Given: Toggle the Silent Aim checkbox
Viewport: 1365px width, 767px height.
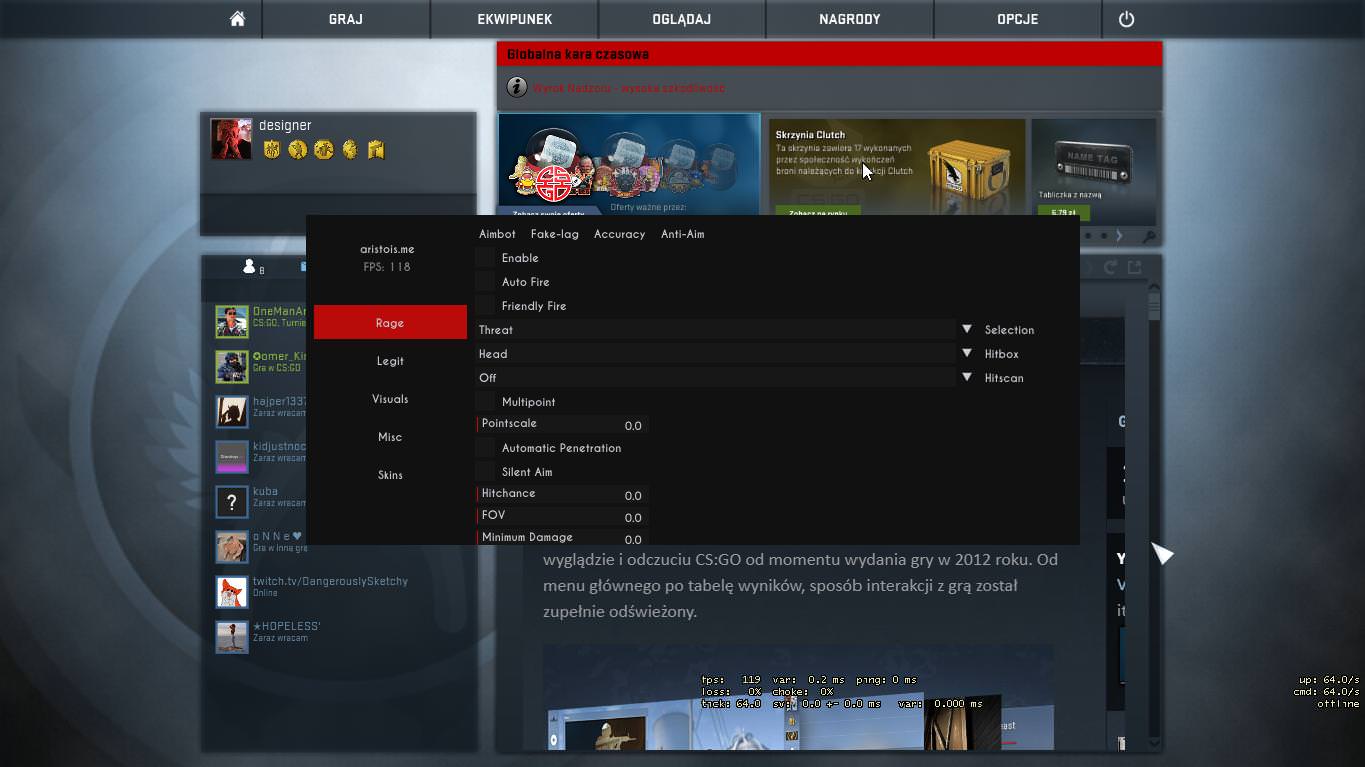Looking at the screenshot, I should (485, 471).
